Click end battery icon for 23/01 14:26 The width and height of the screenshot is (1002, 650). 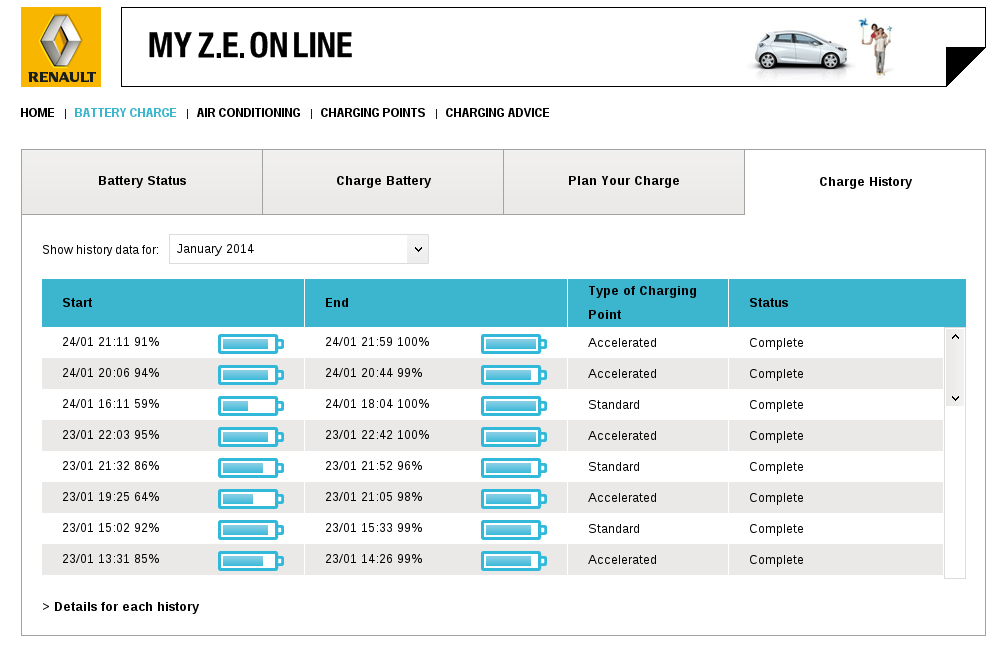(514, 561)
